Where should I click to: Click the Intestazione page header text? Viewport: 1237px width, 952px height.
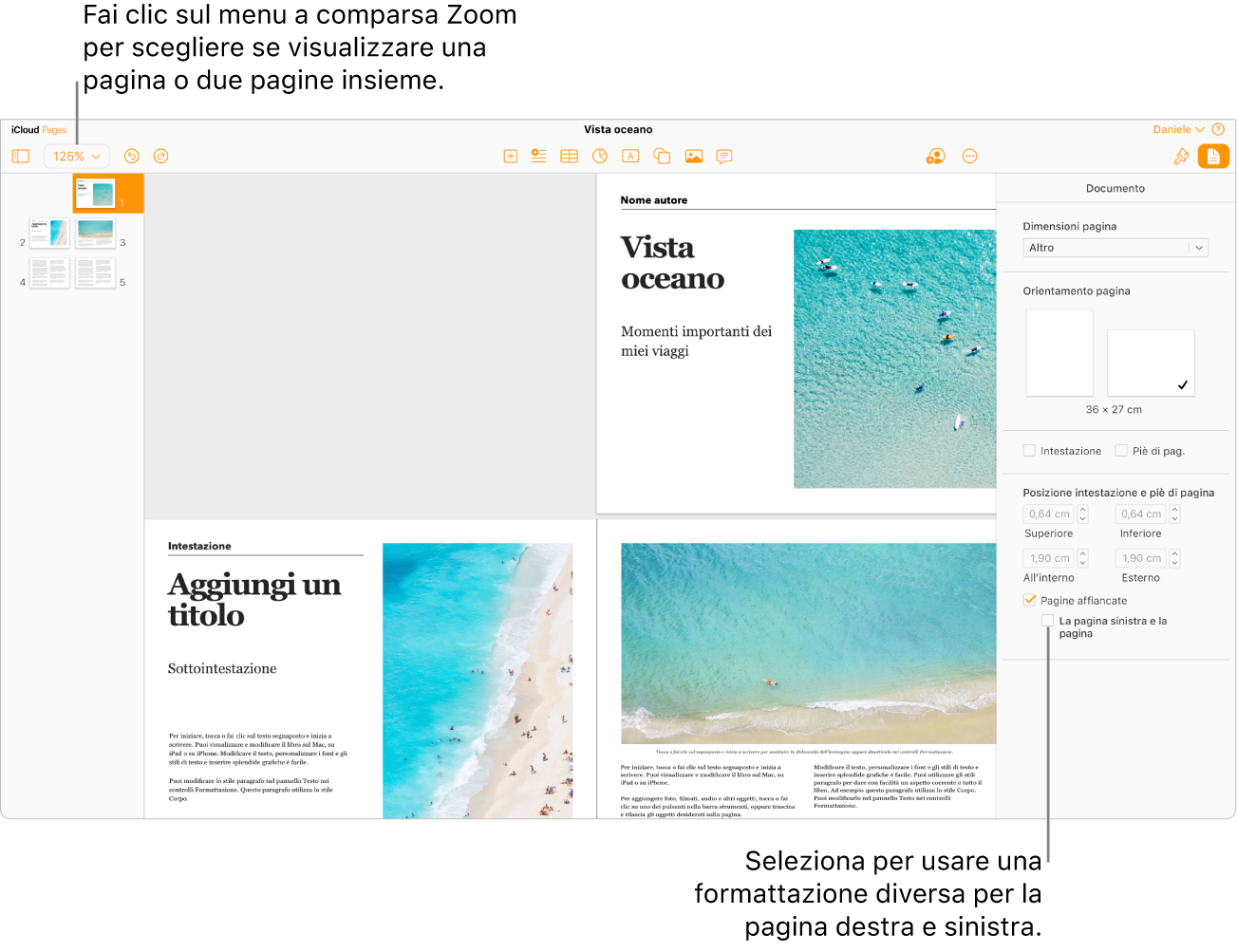point(199,546)
